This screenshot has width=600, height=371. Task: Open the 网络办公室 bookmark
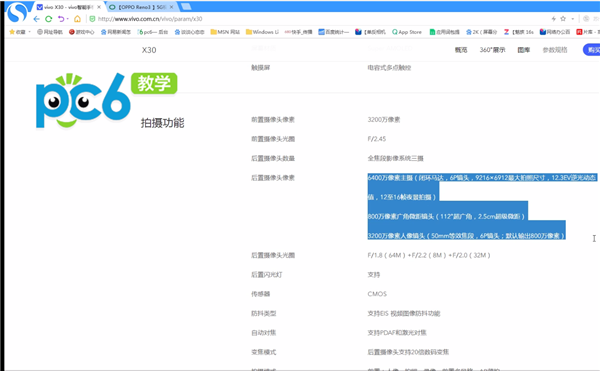[555, 32]
